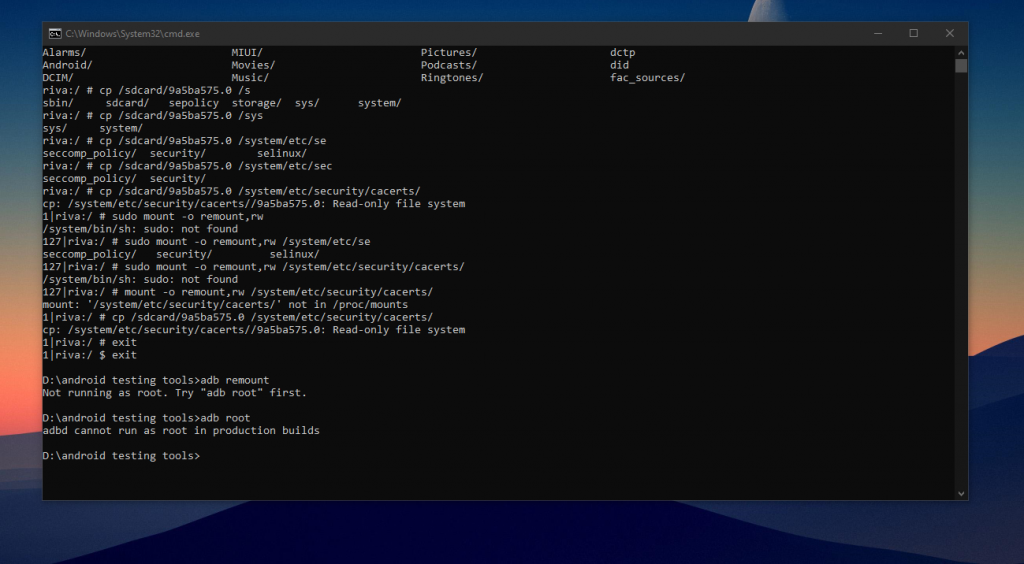
Task: Maximize the cmd.exe window
Action: [x=914, y=33]
